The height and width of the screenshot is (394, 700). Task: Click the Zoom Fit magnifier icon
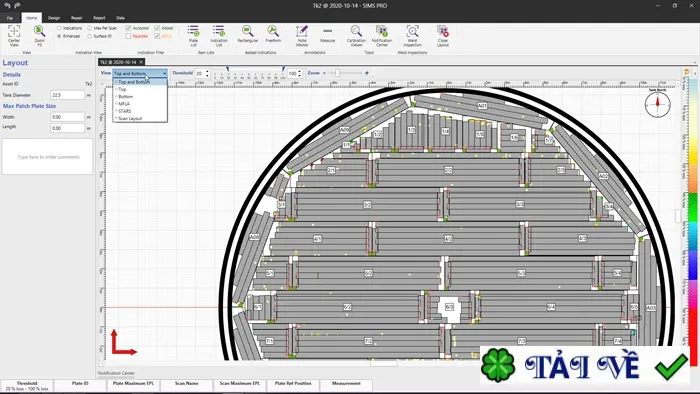point(39,31)
